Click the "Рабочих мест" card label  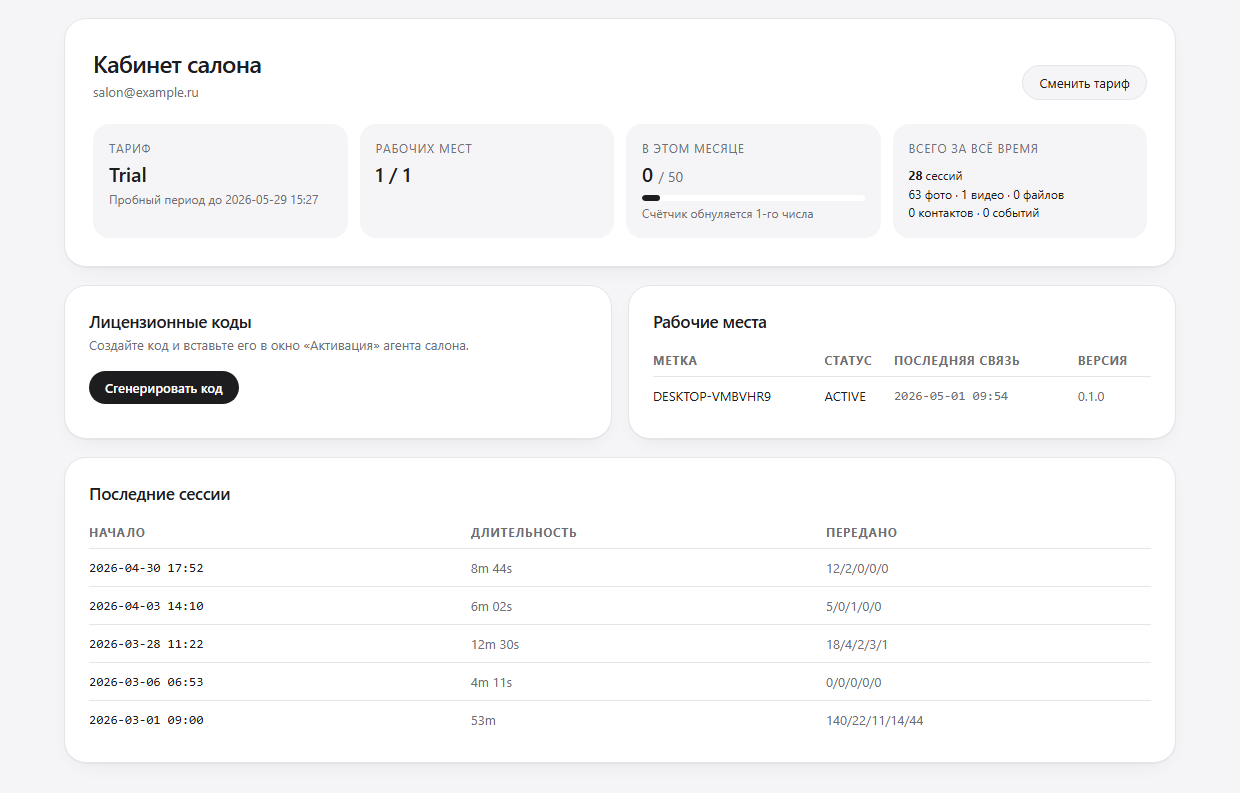point(424,148)
